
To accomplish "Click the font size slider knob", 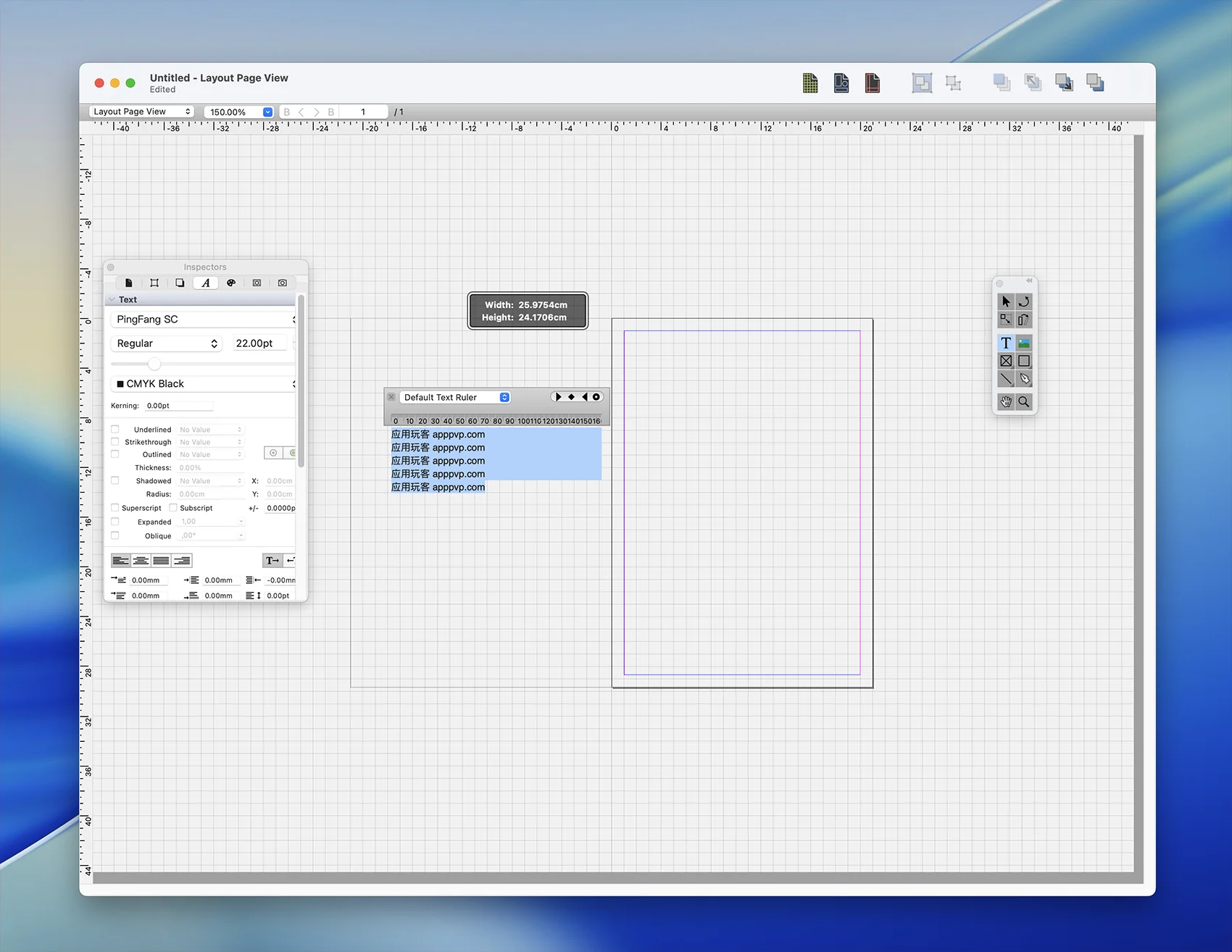I will click(154, 364).
